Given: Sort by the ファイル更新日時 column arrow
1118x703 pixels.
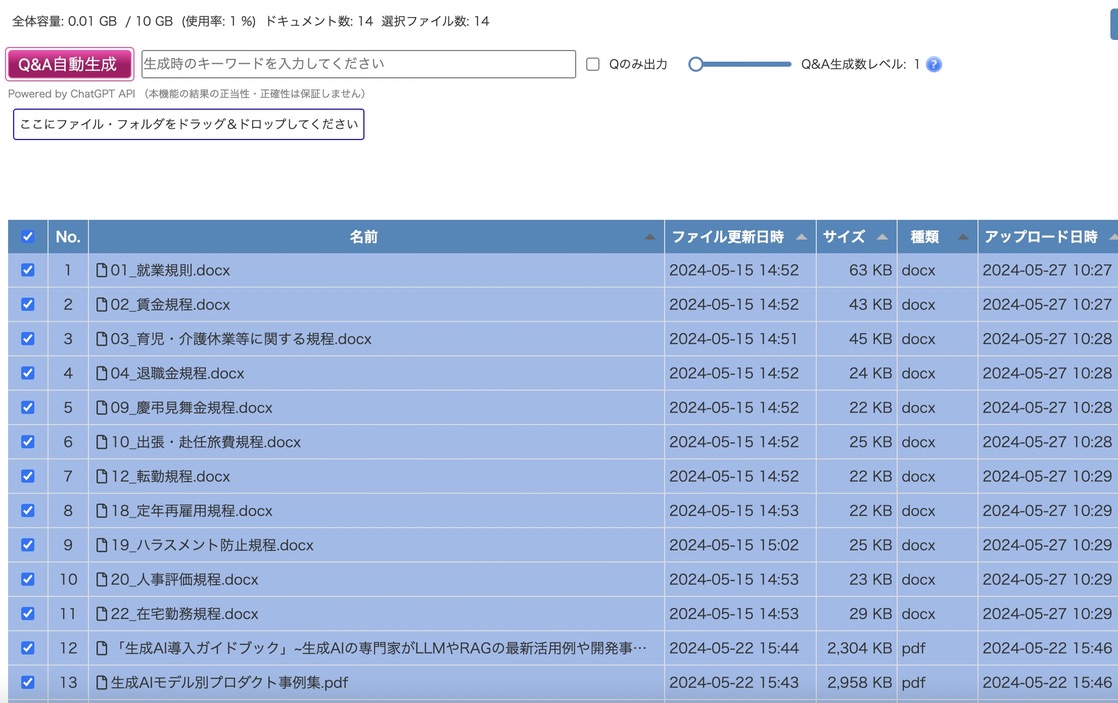Looking at the screenshot, I should click(802, 236).
